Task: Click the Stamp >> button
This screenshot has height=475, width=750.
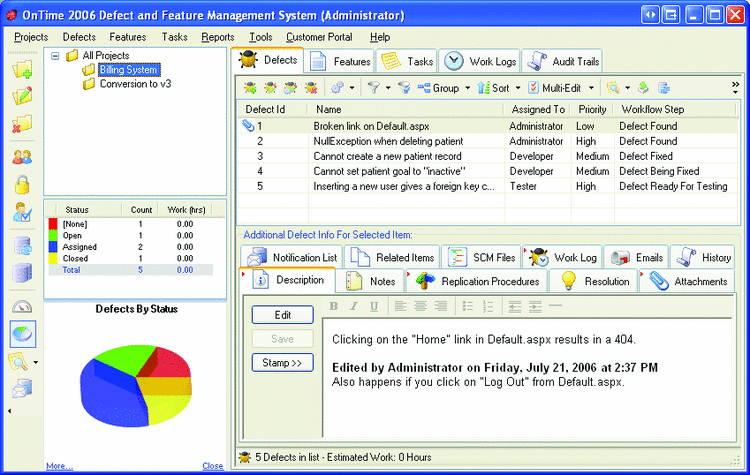Action: click(x=282, y=363)
